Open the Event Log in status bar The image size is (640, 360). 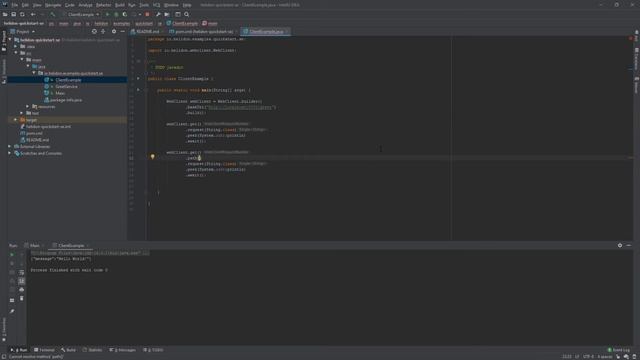619,350
